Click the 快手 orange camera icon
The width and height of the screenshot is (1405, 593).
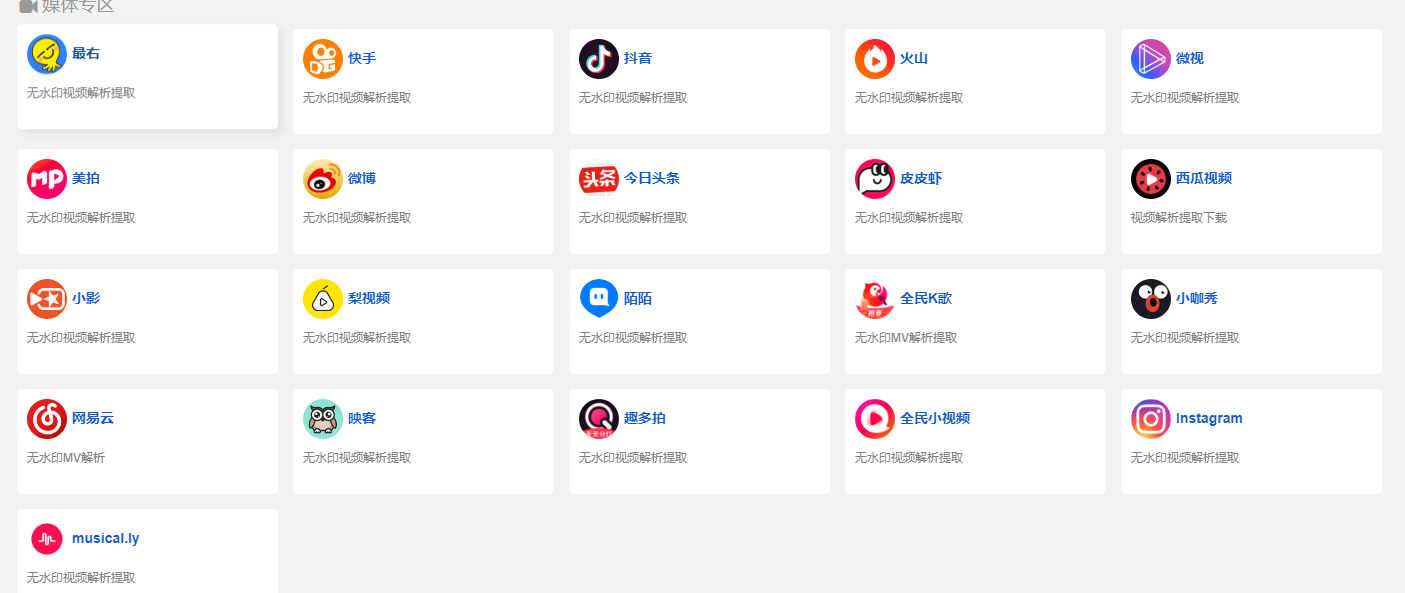[x=323, y=59]
